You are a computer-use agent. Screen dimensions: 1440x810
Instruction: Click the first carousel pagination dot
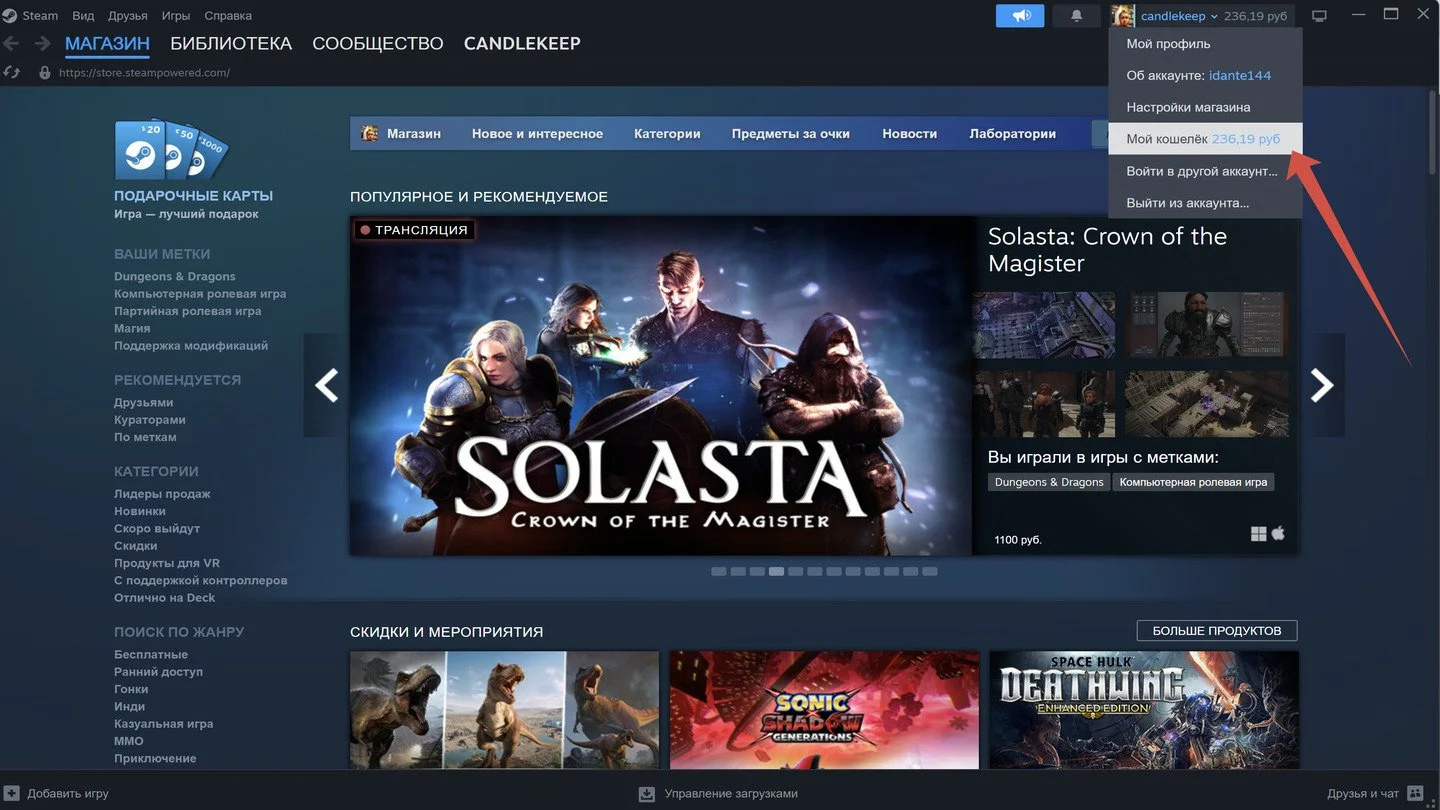click(718, 572)
